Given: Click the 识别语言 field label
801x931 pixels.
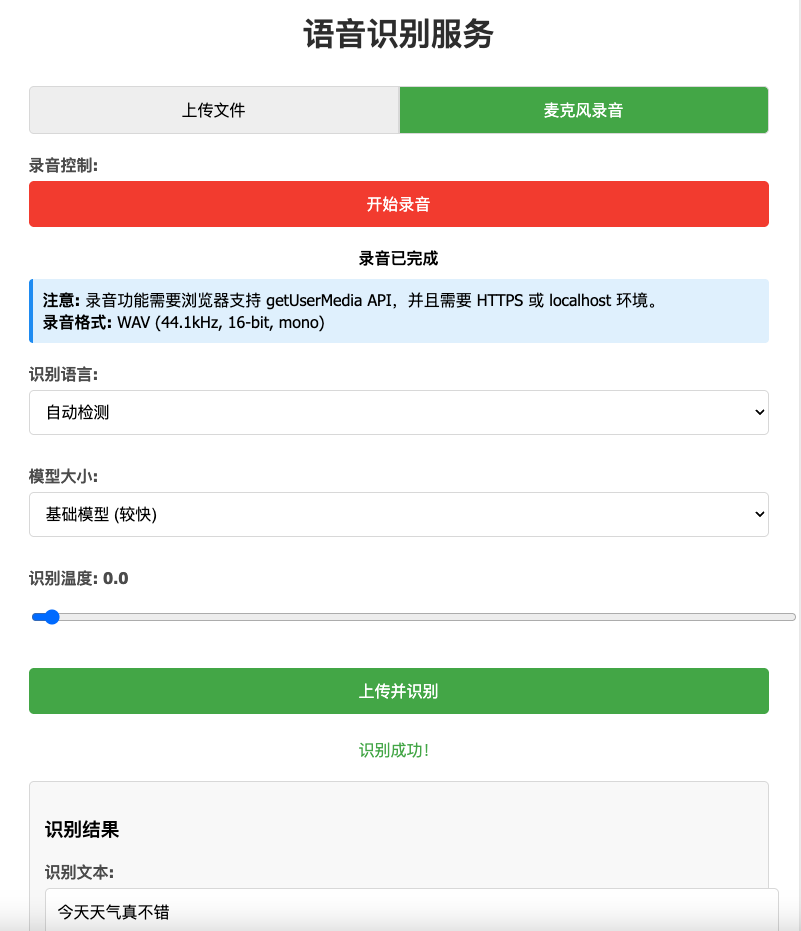Looking at the screenshot, I should click(63, 374).
